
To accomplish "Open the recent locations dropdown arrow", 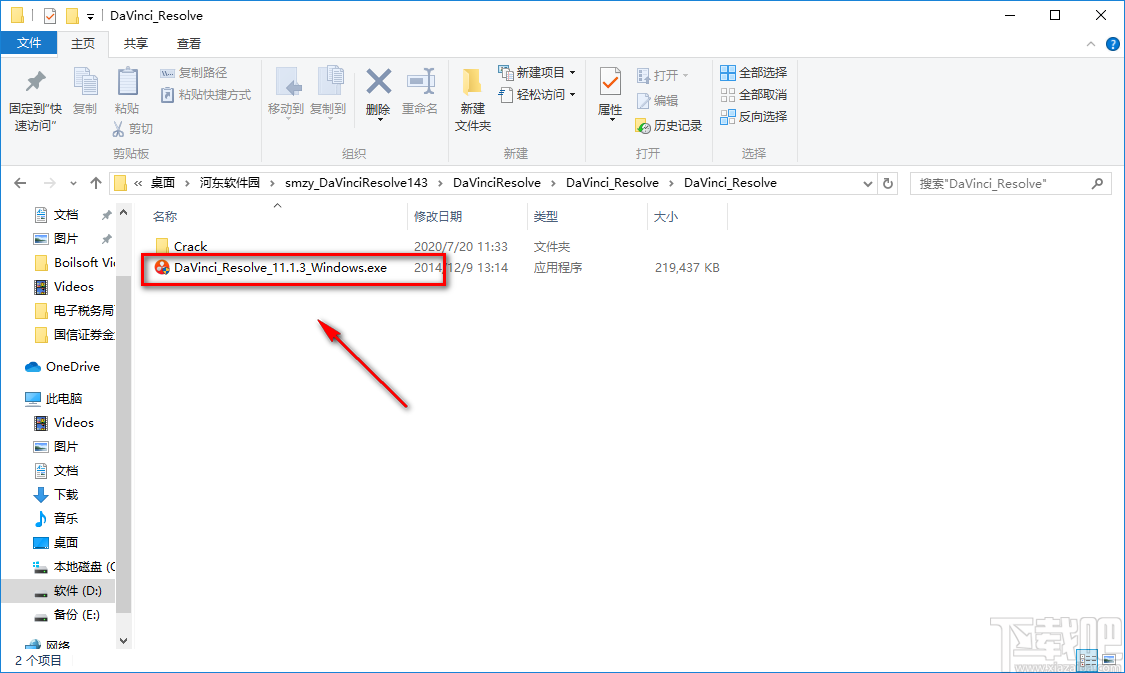I will tap(73, 184).
